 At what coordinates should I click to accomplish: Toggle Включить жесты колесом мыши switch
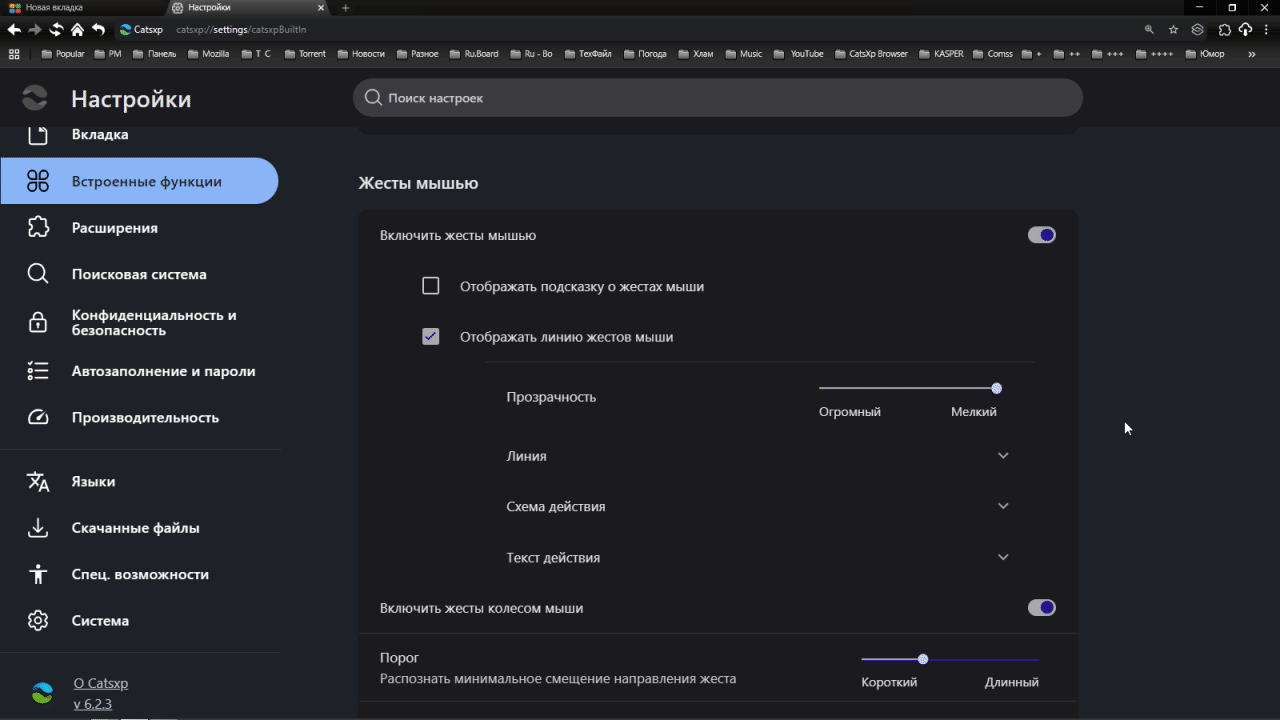point(1041,608)
